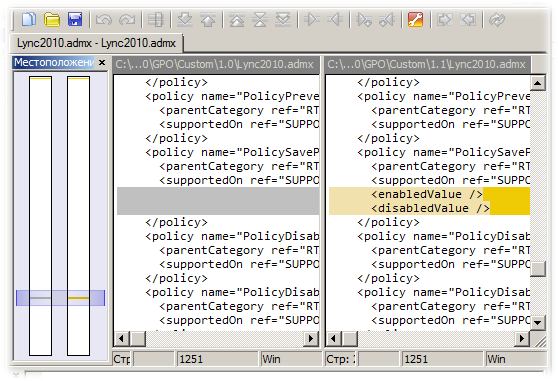The image size is (558, 381).
Task: Click the vertical scrollbar down arrow
Action: pyautogui.click(x=538, y=323)
